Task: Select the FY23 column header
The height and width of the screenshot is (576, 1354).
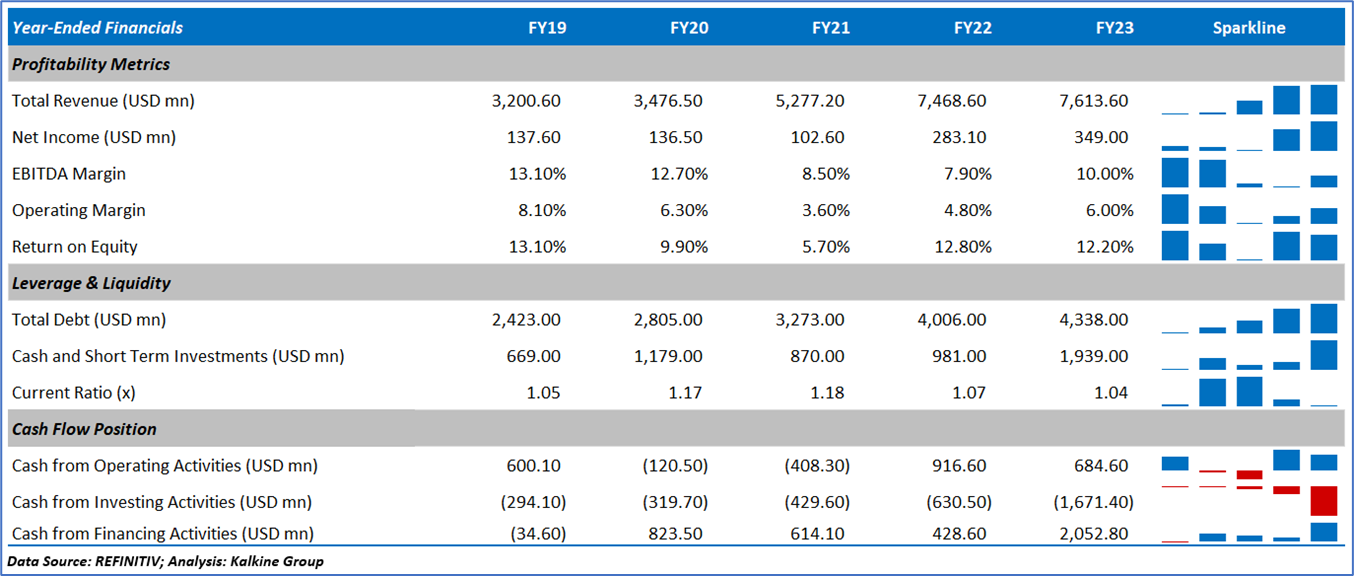Action: tap(1114, 28)
